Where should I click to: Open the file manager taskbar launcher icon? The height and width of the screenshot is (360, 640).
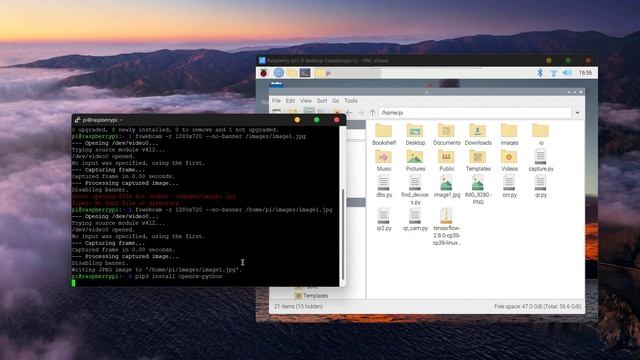click(x=291, y=73)
